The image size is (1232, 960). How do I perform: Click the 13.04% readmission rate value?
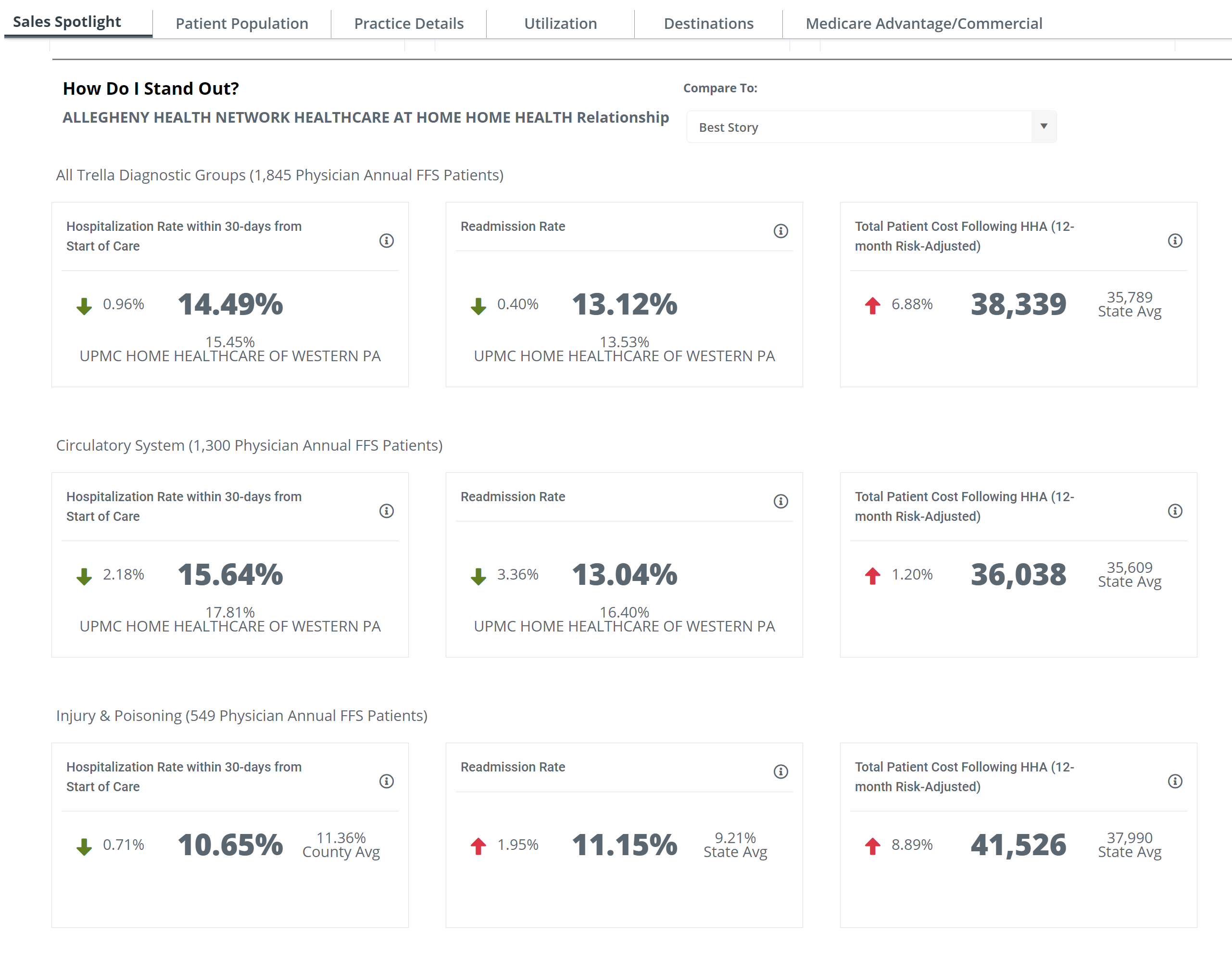coord(625,574)
